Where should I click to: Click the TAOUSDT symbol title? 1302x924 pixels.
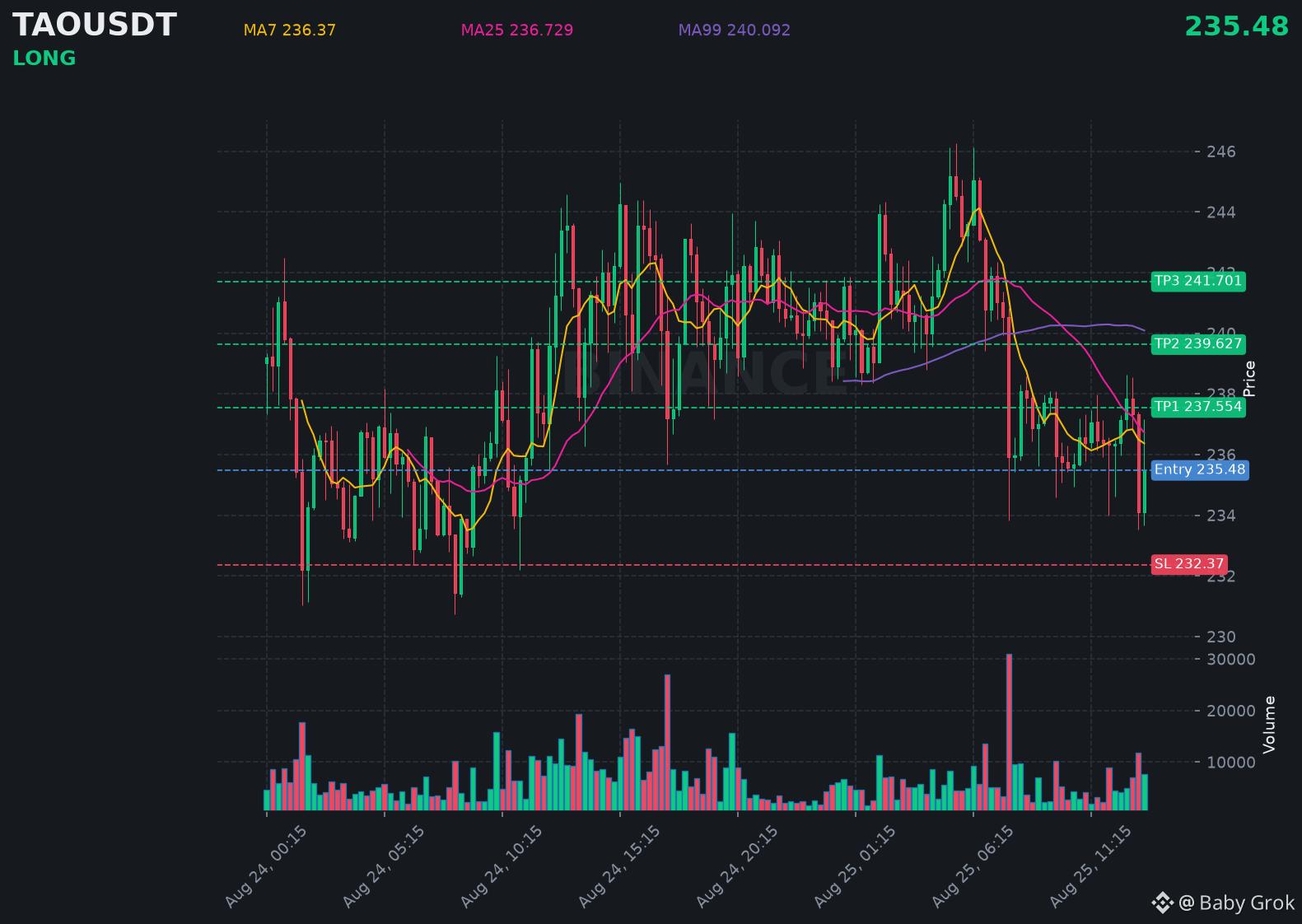pos(95,25)
